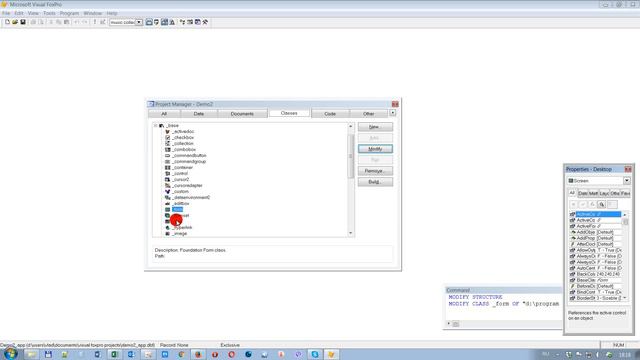Click the Save toolbar icon
The width and height of the screenshot is (640, 360).
23,22
